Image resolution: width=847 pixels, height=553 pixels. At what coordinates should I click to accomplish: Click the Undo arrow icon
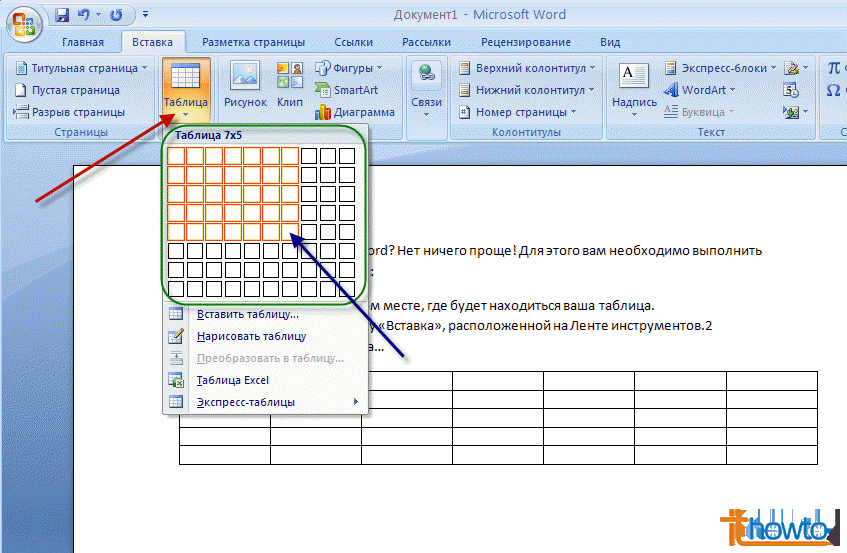click(84, 15)
